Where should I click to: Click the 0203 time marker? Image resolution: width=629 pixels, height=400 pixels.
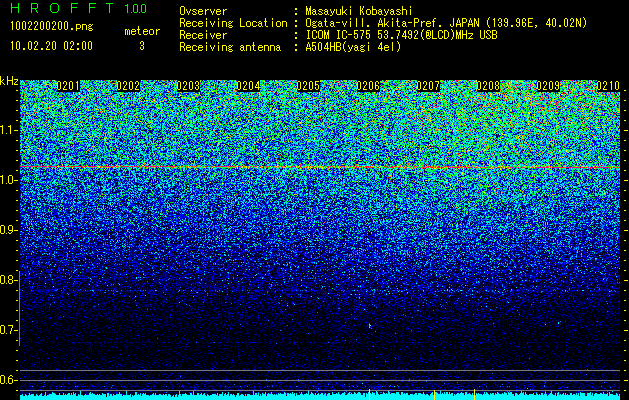click(188, 86)
